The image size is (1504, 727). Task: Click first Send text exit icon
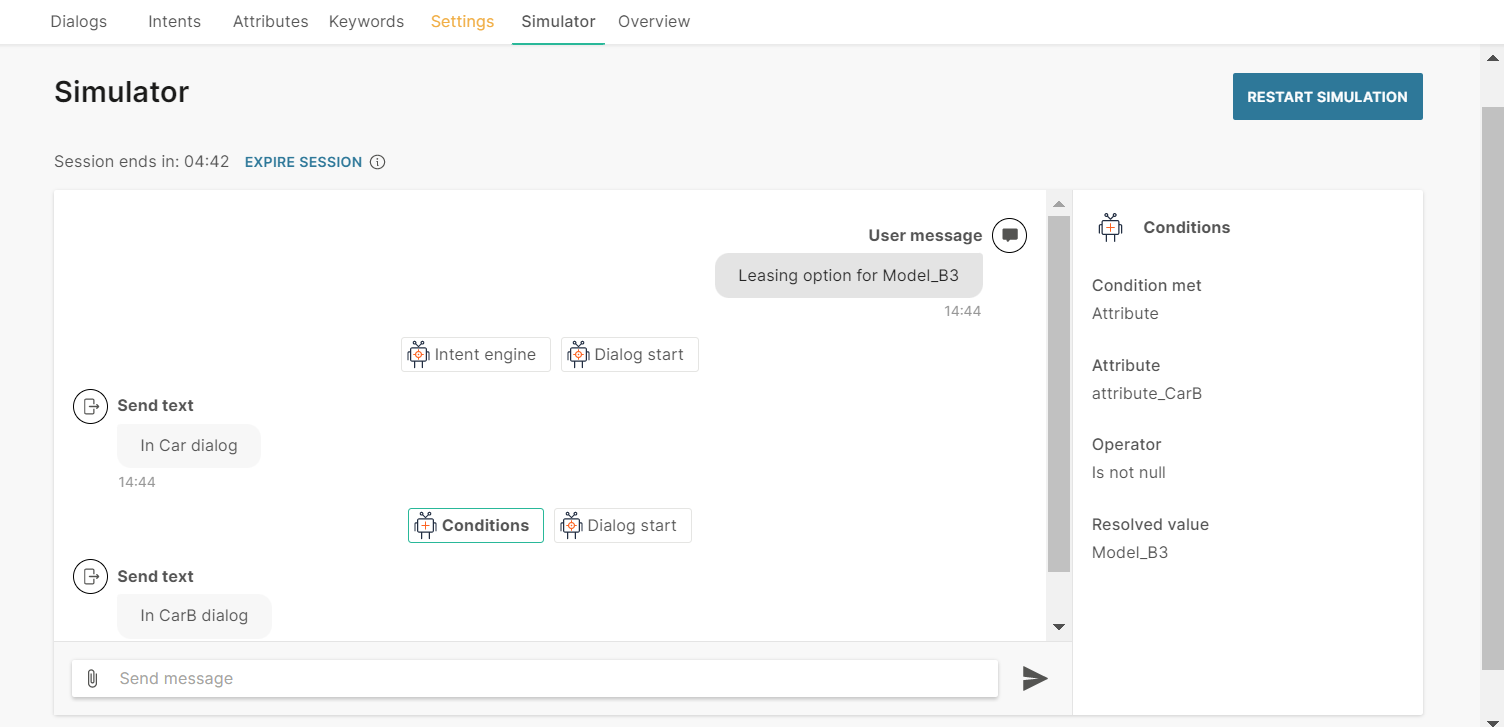click(91, 406)
